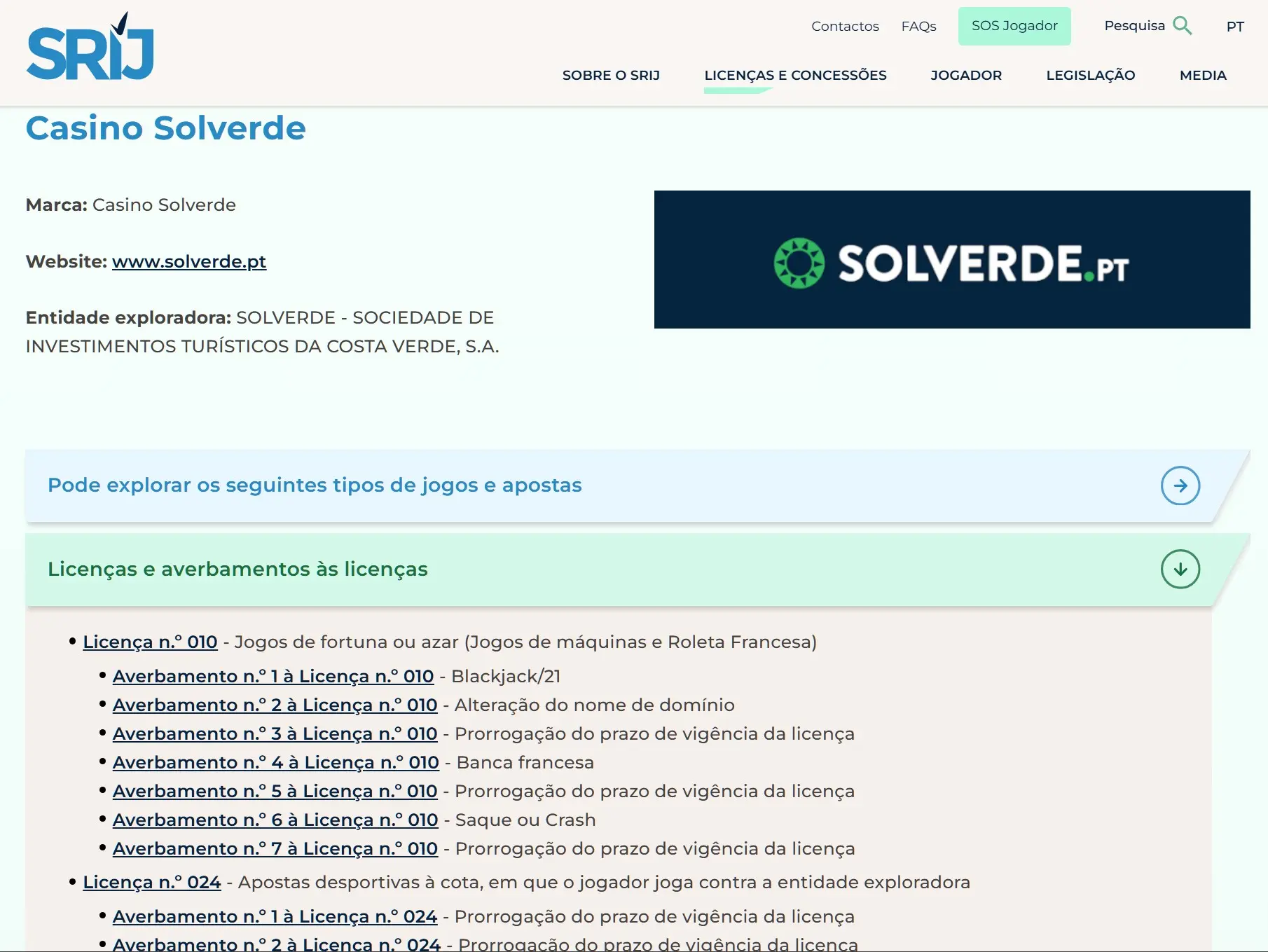Open the LEGISLAÇÃO menu
This screenshot has height=952, width=1268.
point(1091,75)
